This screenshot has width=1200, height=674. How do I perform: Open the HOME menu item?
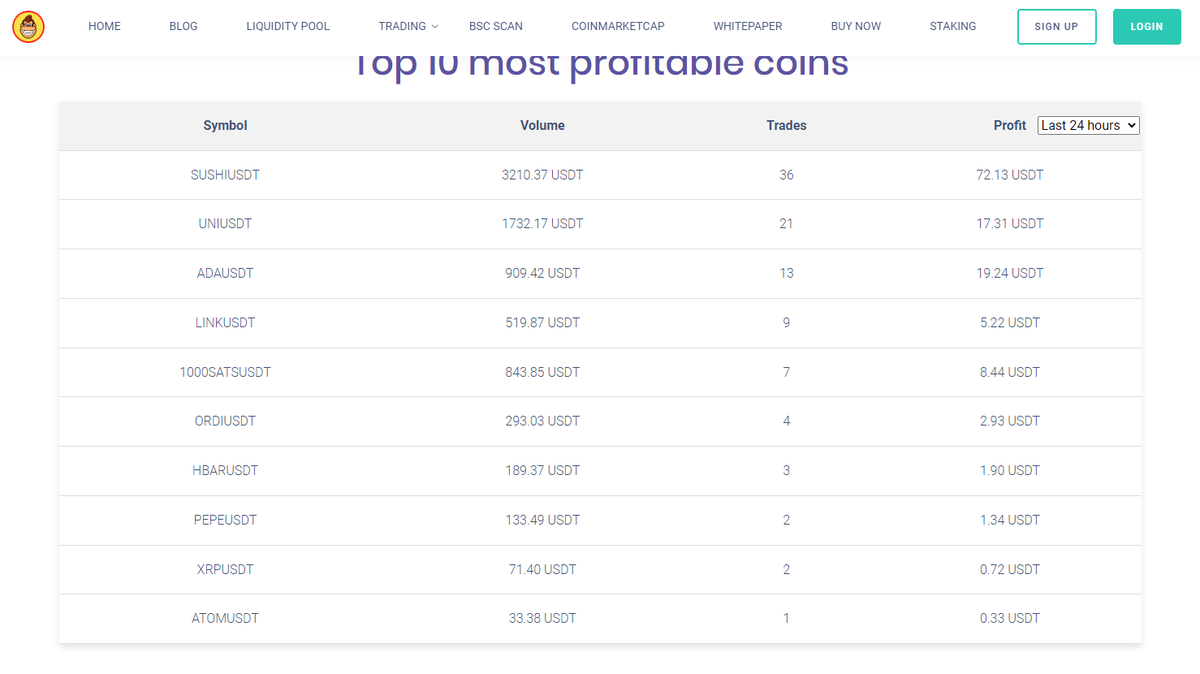104,26
